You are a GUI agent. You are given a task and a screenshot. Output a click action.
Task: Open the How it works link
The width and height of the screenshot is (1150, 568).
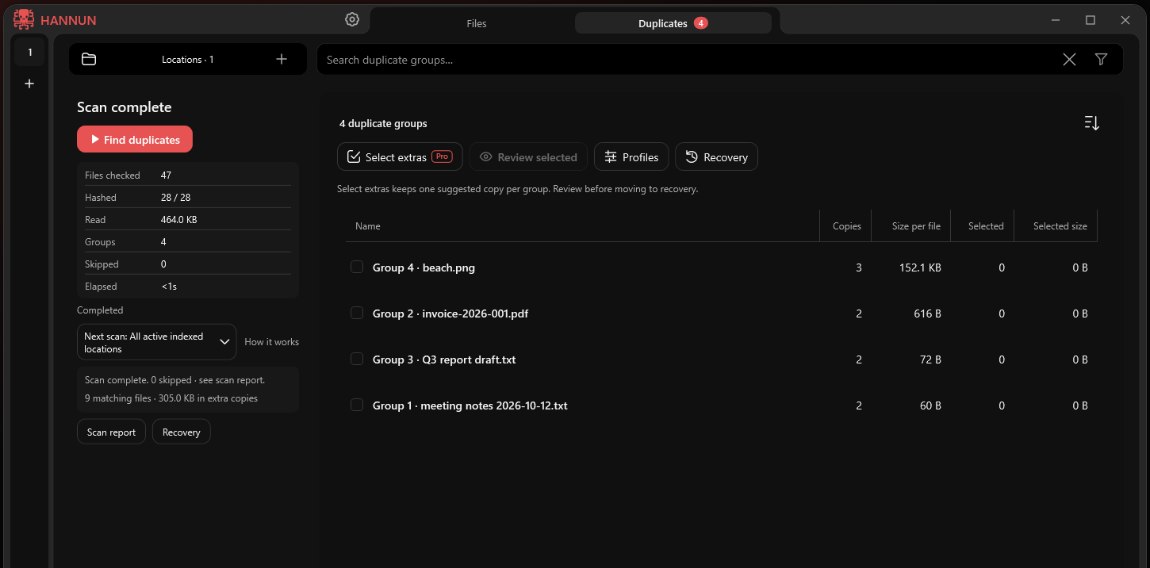click(271, 342)
